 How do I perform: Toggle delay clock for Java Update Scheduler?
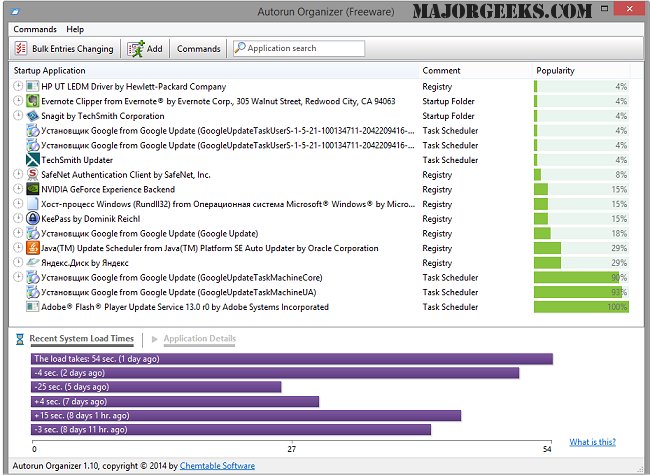pos(18,248)
